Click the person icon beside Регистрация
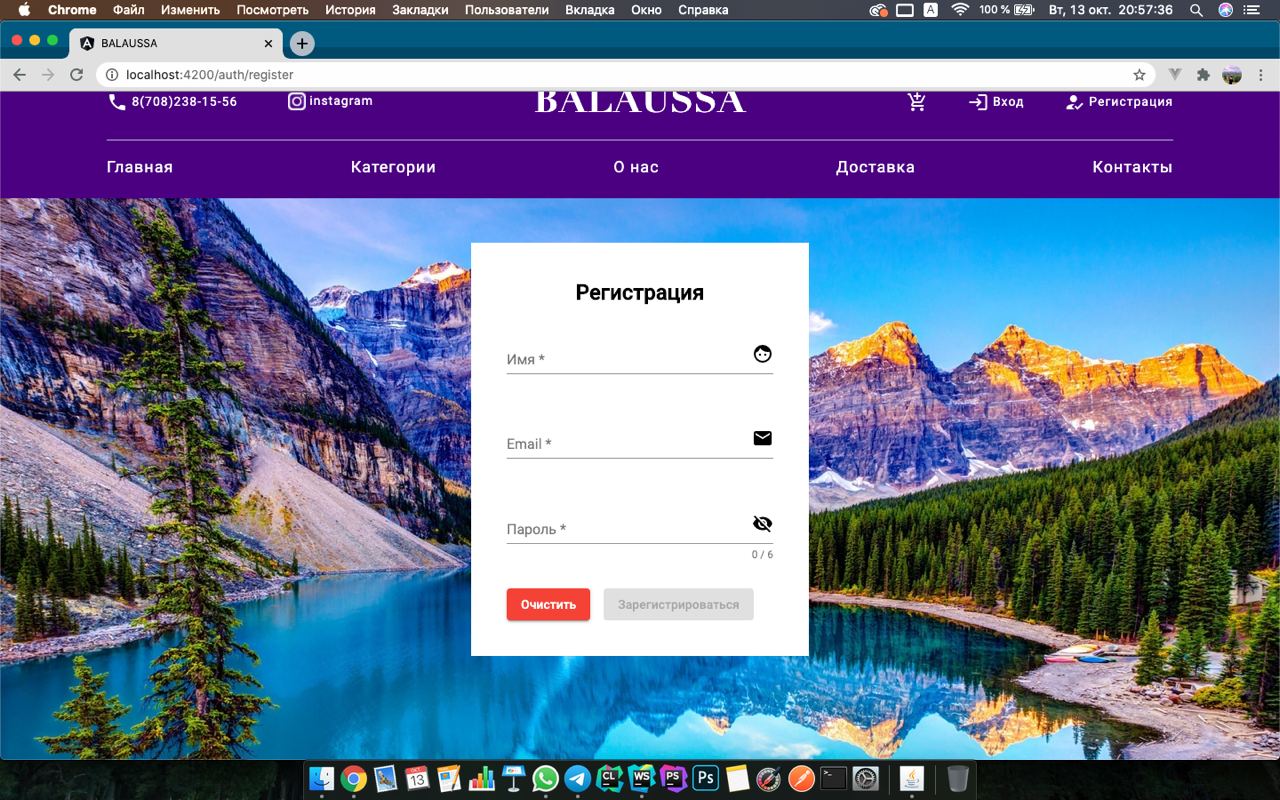The width and height of the screenshot is (1280, 800). click(x=1075, y=102)
